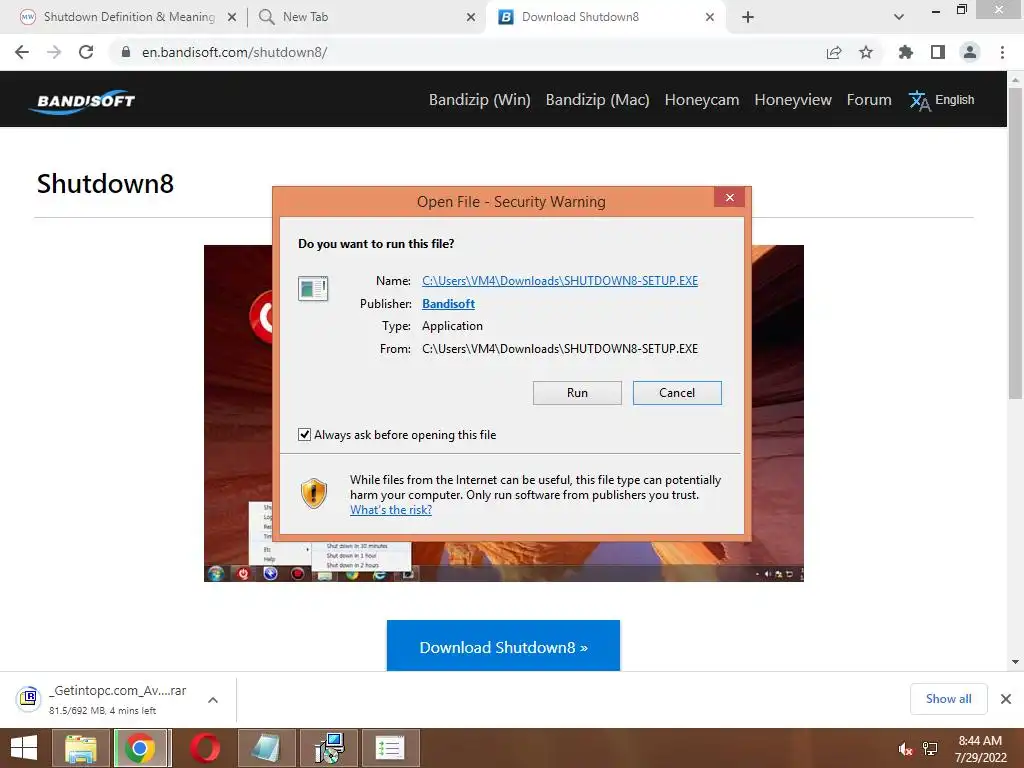Open the notepad taskbar icon
The height and width of the screenshot is (768, 1024).
266,748
